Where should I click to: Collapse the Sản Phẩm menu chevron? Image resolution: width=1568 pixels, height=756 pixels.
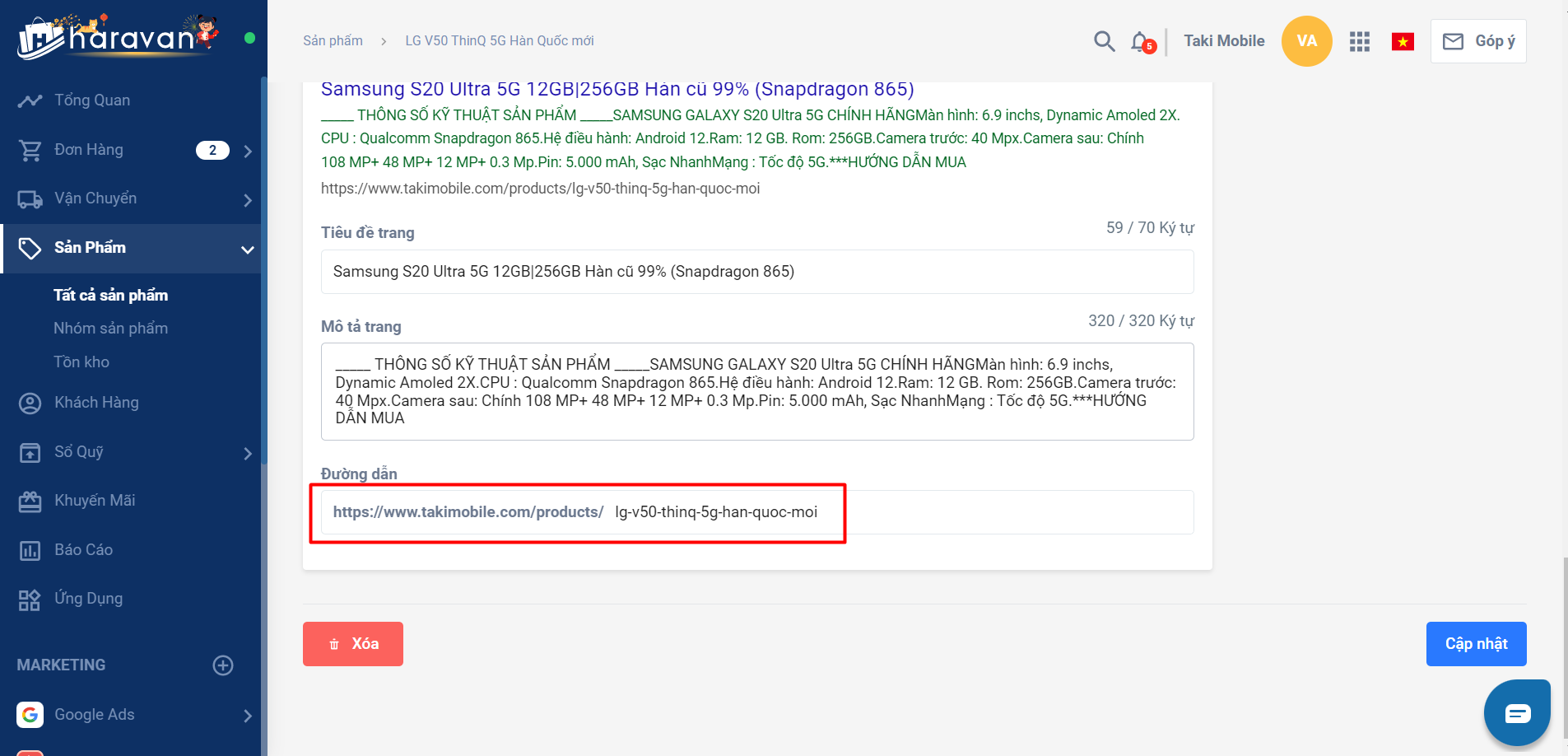[x=248, y=250]
